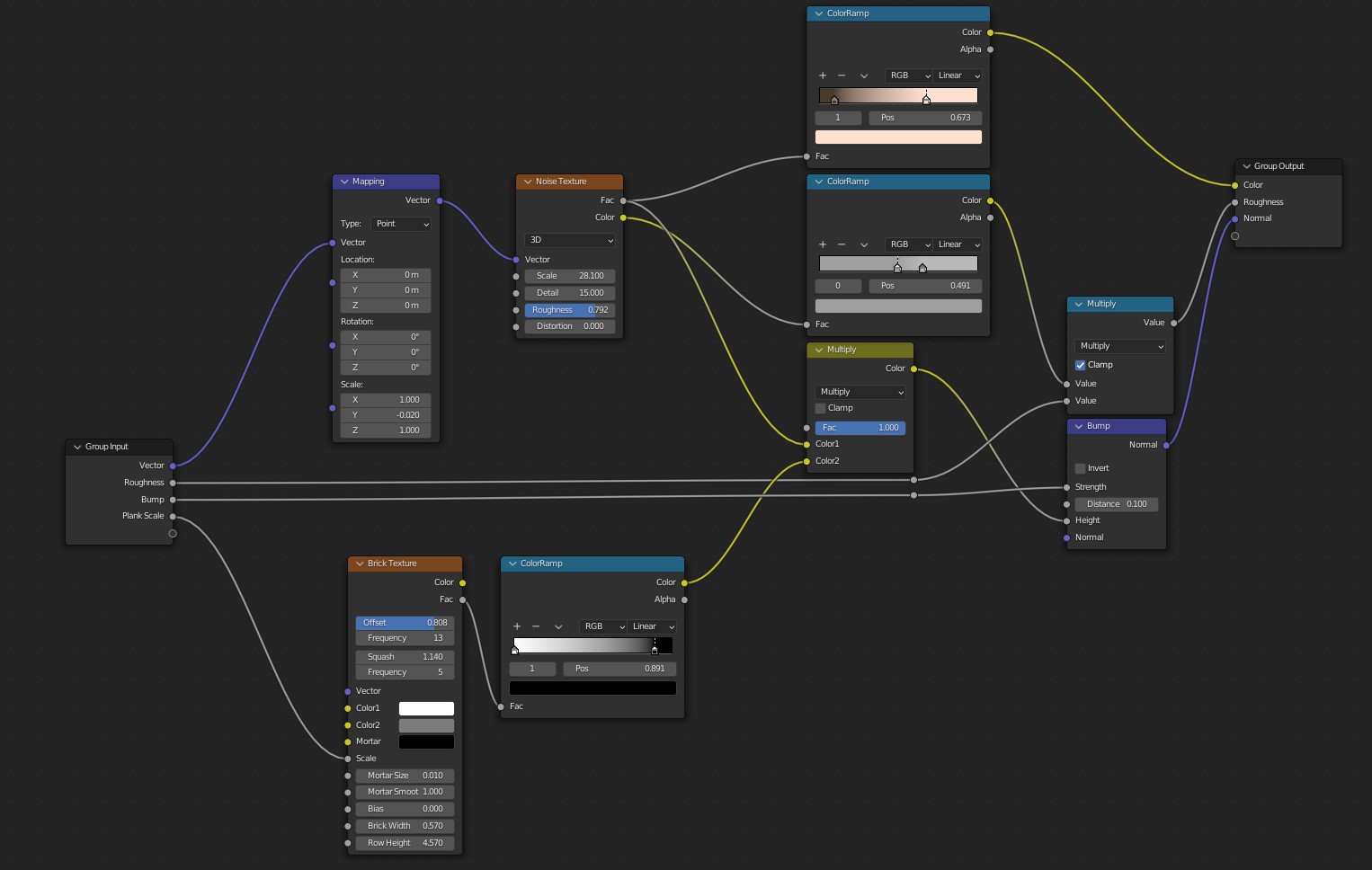
Task: Uncheck Clamp in the blue Multiply math node
Action: (x=1081, y=365)
